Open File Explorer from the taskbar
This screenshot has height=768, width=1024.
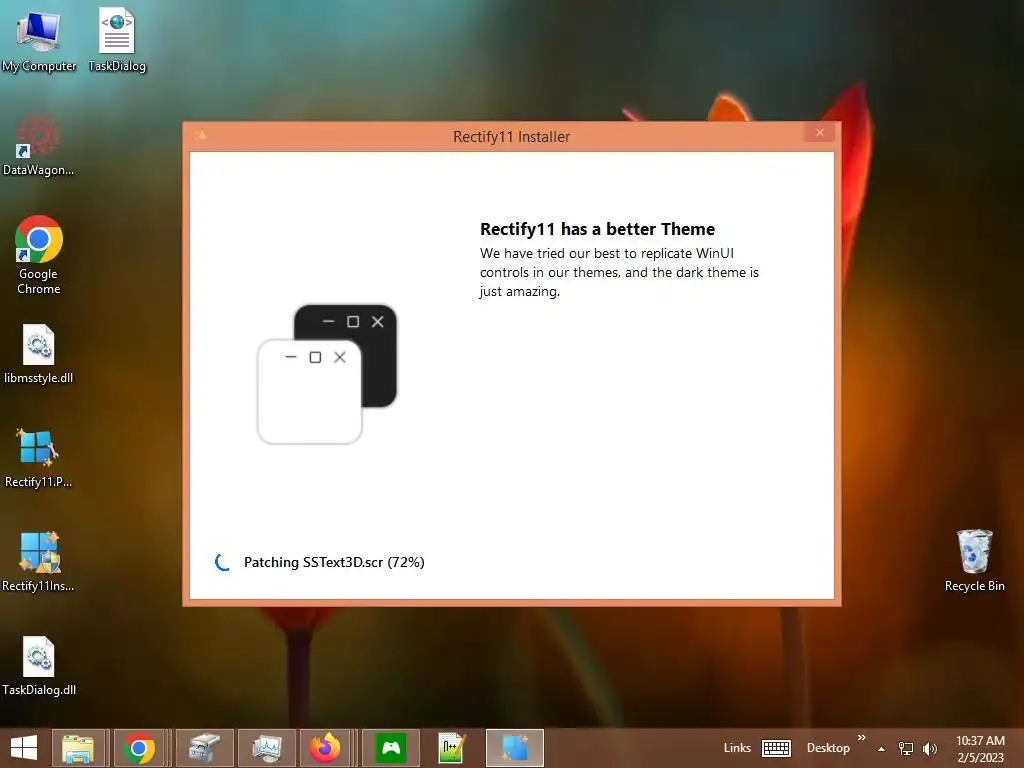click(x=78, y=748)
